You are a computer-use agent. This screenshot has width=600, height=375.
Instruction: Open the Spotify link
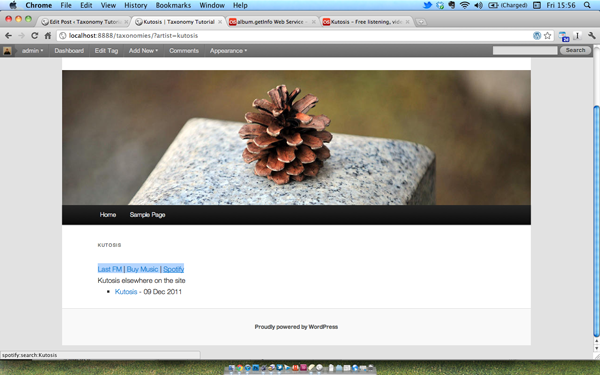pos(173,269)
